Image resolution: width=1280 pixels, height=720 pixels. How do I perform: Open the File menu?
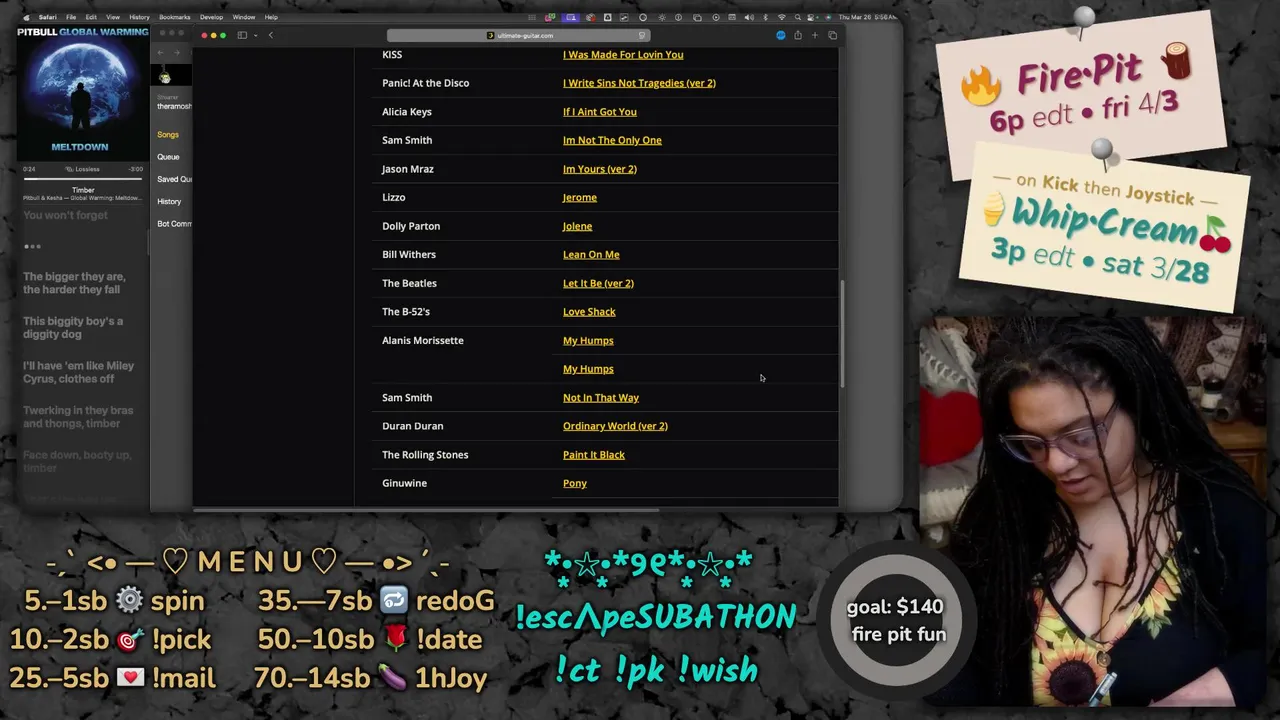tap(71, 17)
